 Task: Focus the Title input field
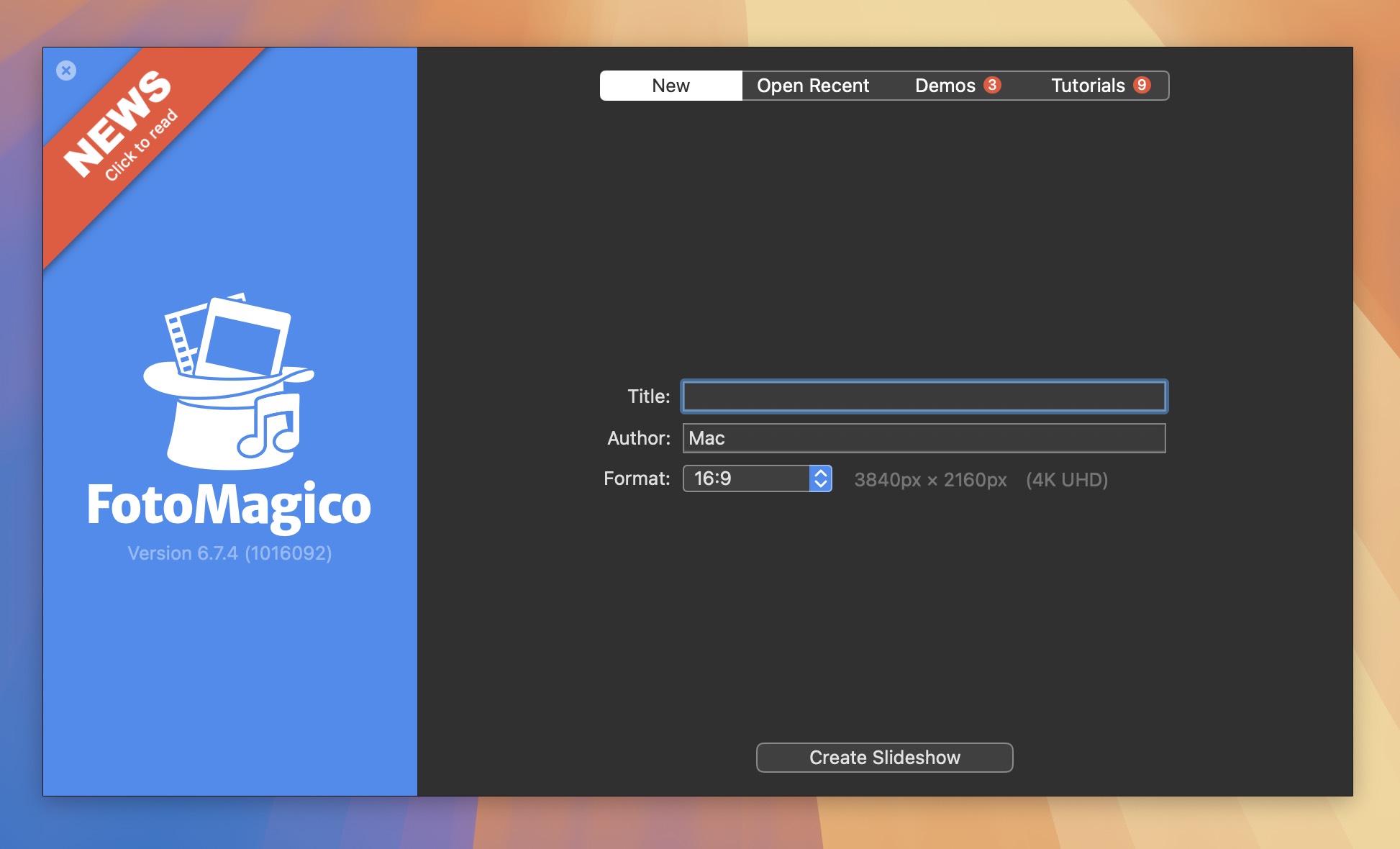pos(924,396)
